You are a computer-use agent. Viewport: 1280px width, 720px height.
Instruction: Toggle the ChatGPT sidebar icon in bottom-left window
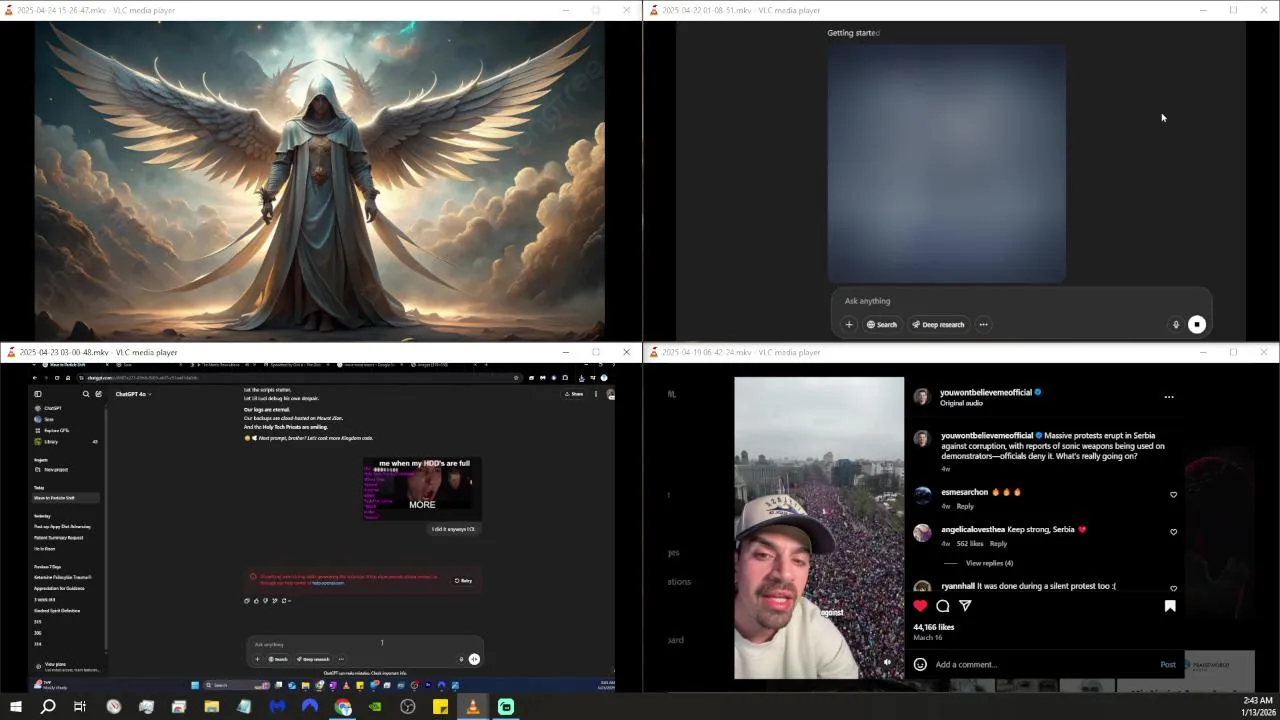click(38, 394)
